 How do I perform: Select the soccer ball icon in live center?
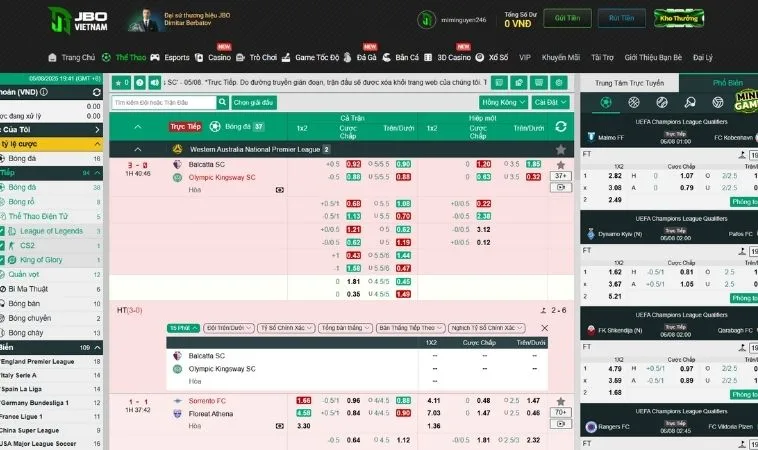point(607,102)
